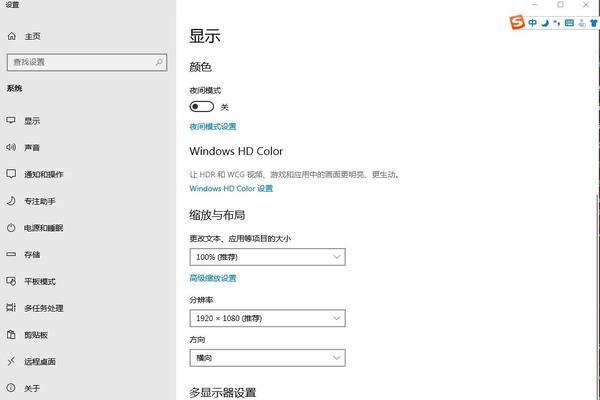
Task: Open skin shirt icon in Sogou toolbar
Action: [x=593, y=23]
